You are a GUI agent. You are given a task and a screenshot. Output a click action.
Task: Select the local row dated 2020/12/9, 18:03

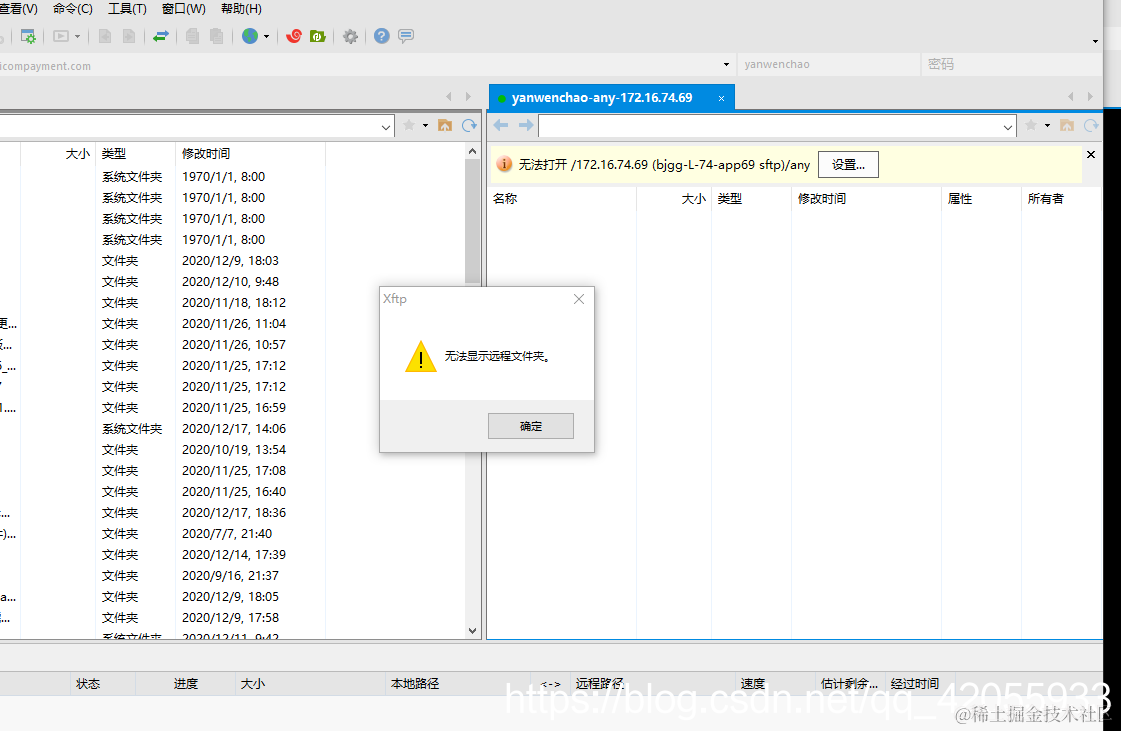(x=163, y=261)
